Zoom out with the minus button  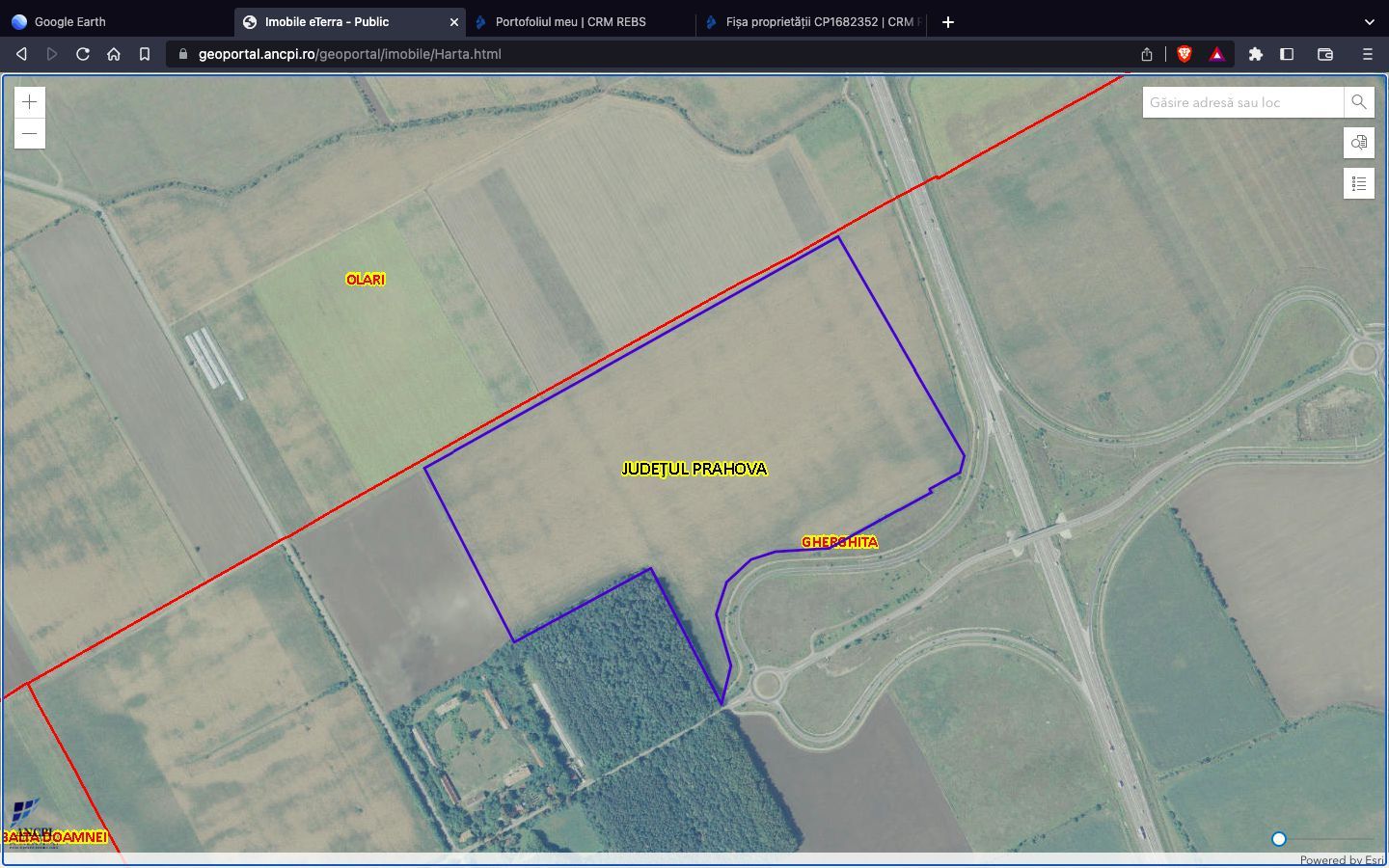(29, 133)
